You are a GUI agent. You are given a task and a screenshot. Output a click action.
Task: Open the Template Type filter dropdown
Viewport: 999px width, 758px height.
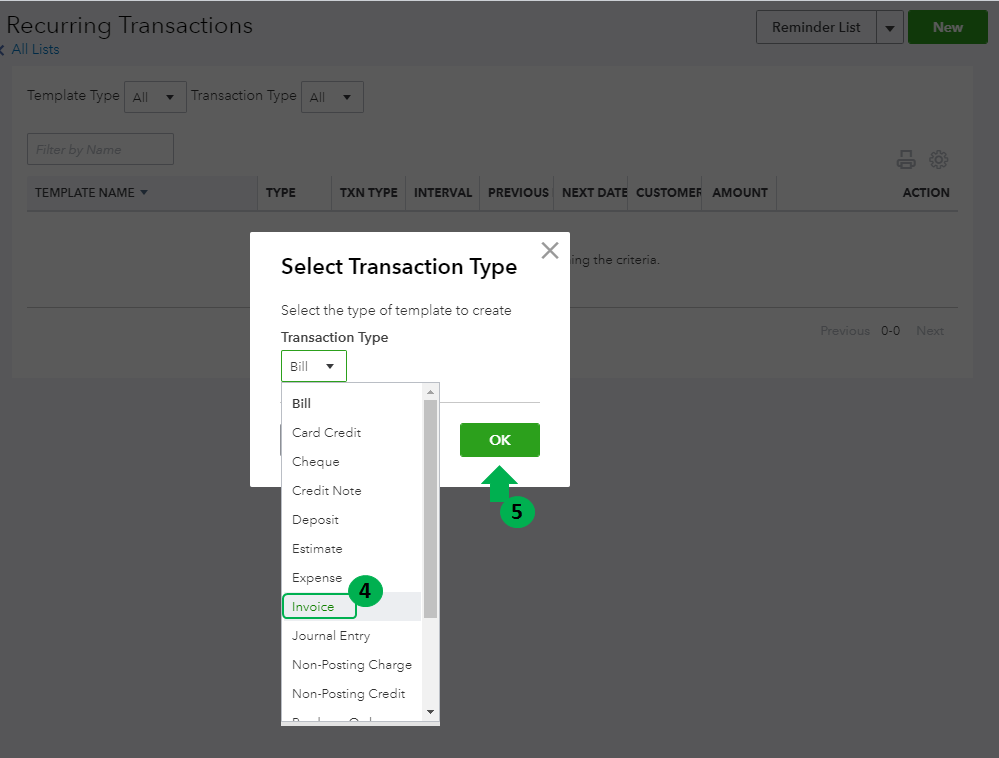(x=155, y=97)
